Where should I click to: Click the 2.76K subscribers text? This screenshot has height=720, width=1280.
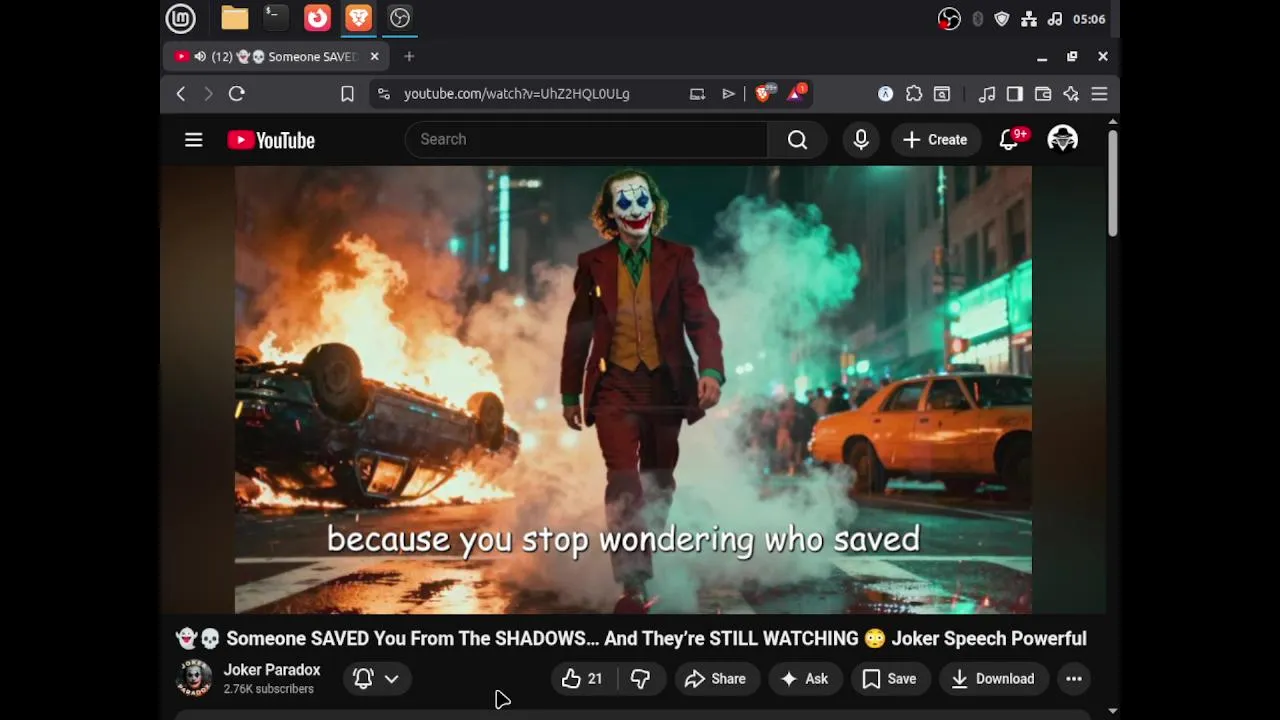click(x=269, y=689)
